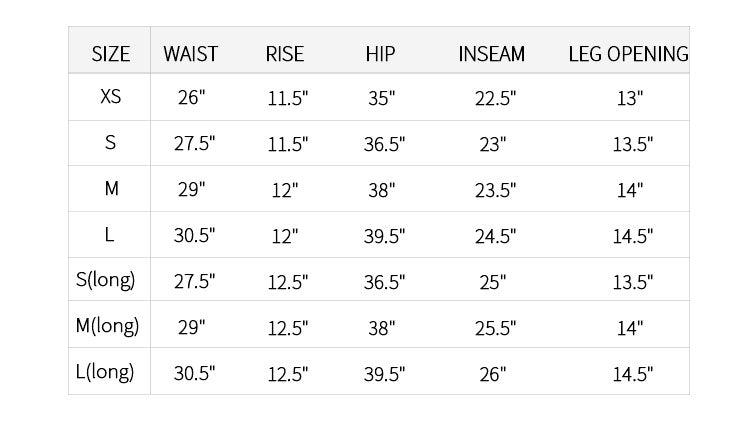This screenshot has width=750, height=427.
Task: Click the inseam value 24.5" in row L
Action: tap(495, 236)
